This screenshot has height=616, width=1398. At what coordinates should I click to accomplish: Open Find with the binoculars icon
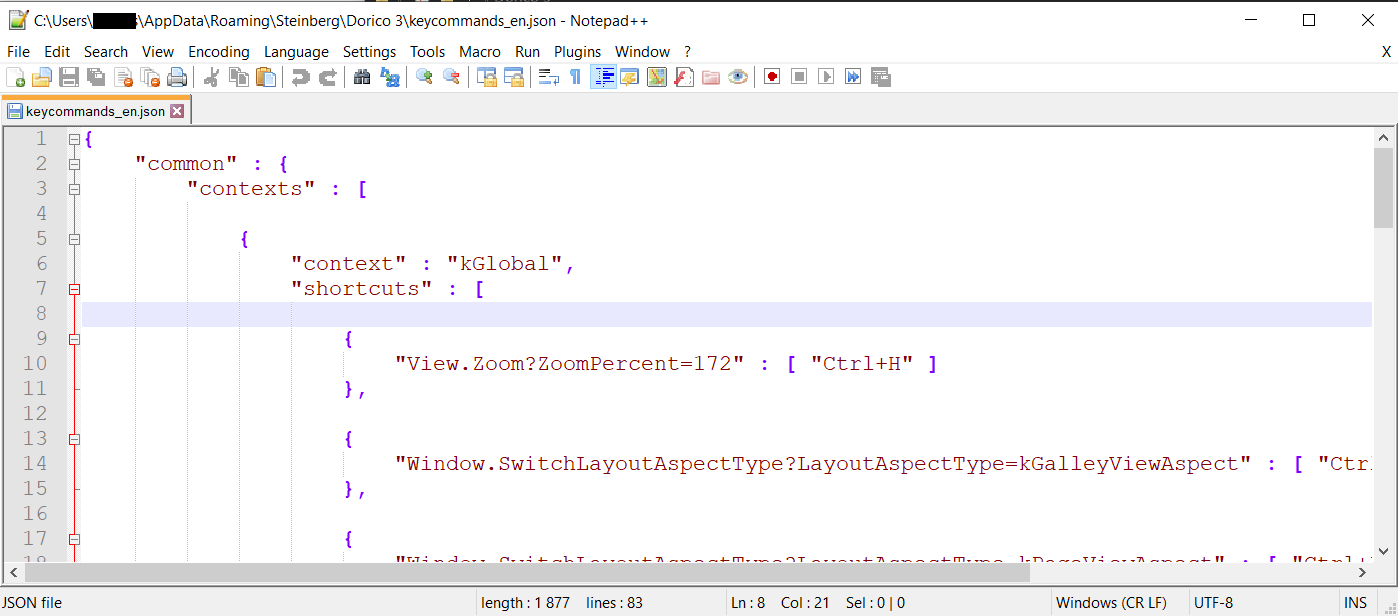pos(362,77)
